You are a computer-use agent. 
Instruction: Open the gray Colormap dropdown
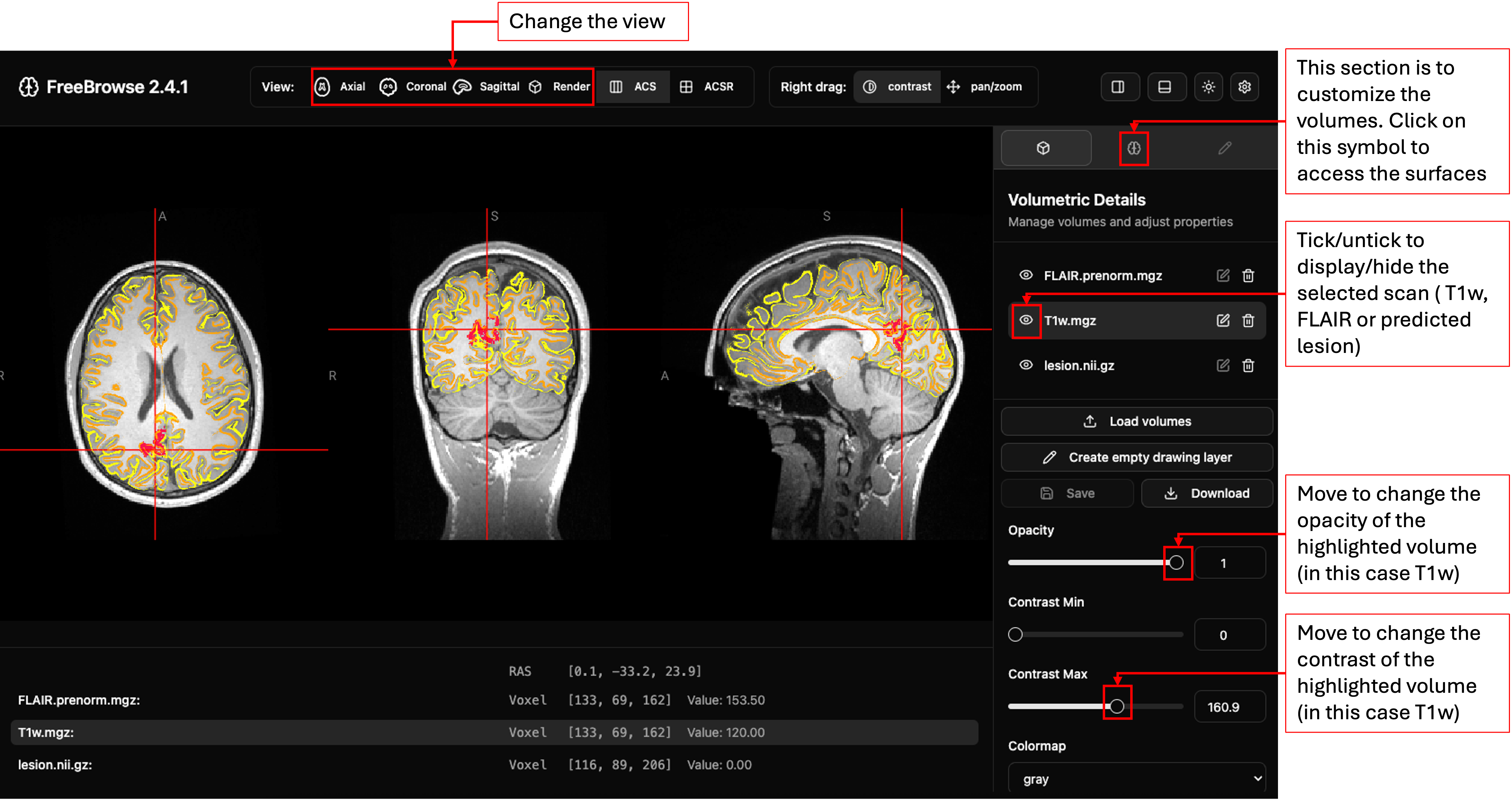click(x=1137, y=778)
